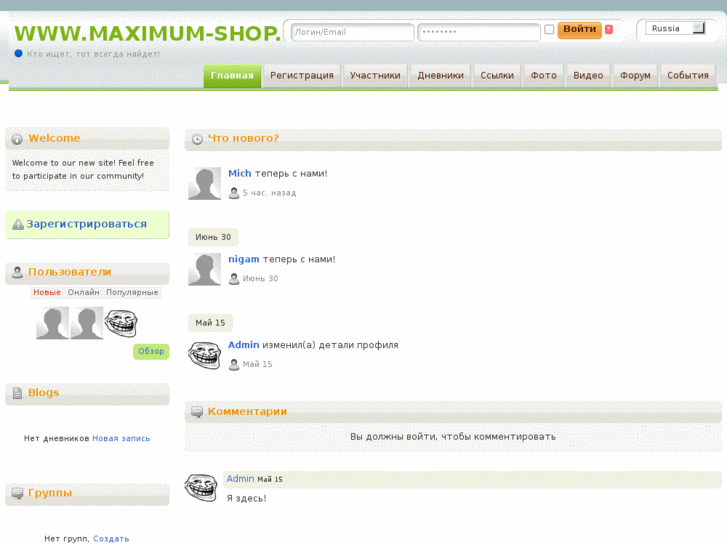The height and width of the screenshot is (545, 727).
Task: Switch to the Регистрация tab
Action: coord(302,76)
